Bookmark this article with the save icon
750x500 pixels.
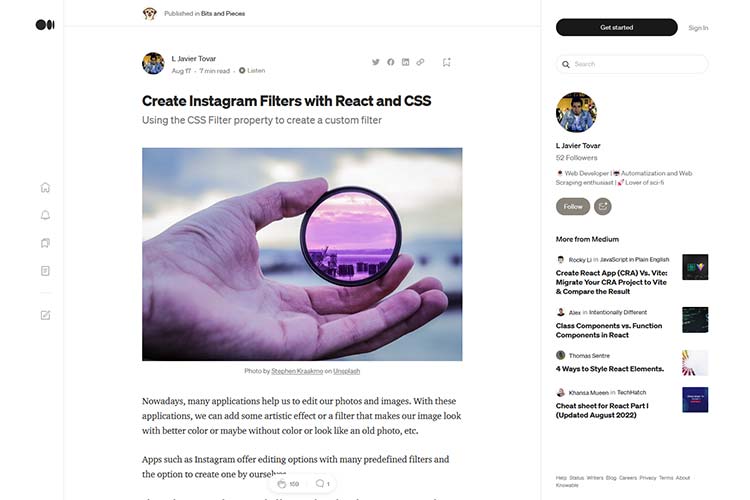click(447, 62)
